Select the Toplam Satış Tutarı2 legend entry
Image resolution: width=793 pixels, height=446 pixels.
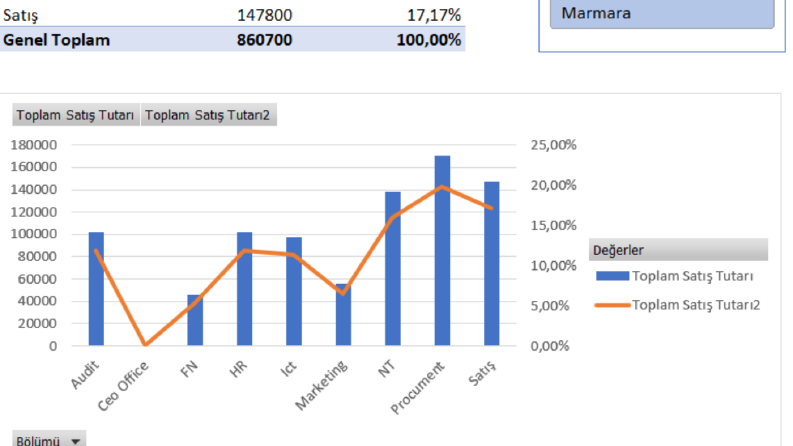pos(678,305)
